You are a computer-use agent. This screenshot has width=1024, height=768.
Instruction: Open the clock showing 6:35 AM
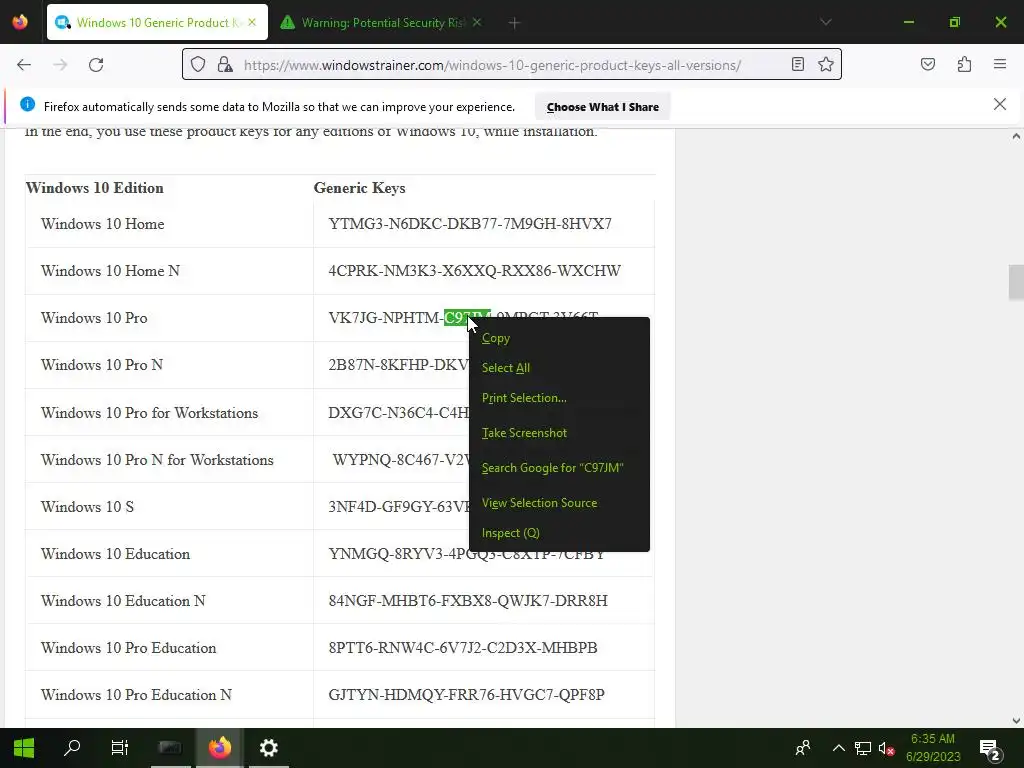[933, 748]
